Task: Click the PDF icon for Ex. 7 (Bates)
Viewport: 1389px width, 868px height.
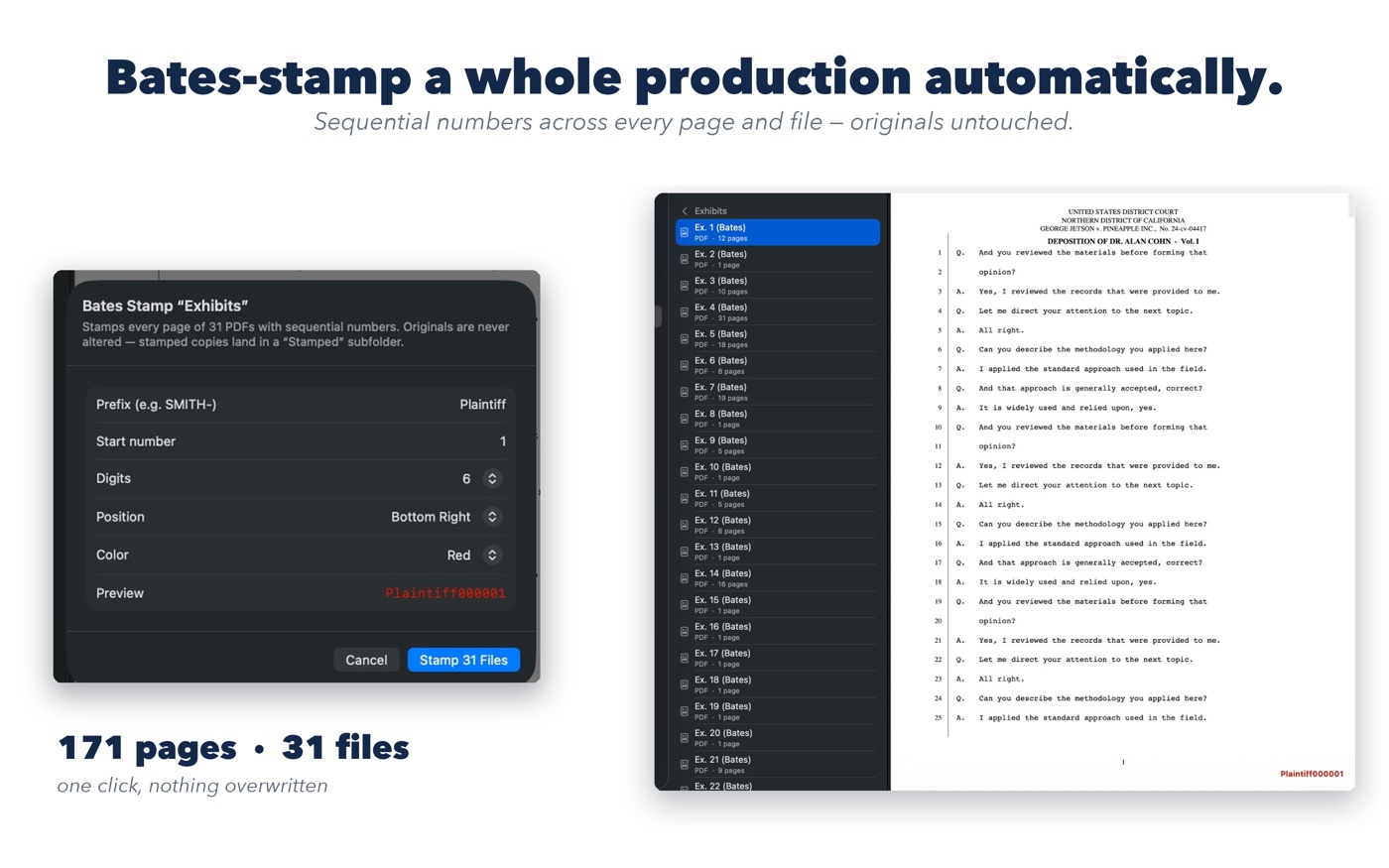Action: 685,392
